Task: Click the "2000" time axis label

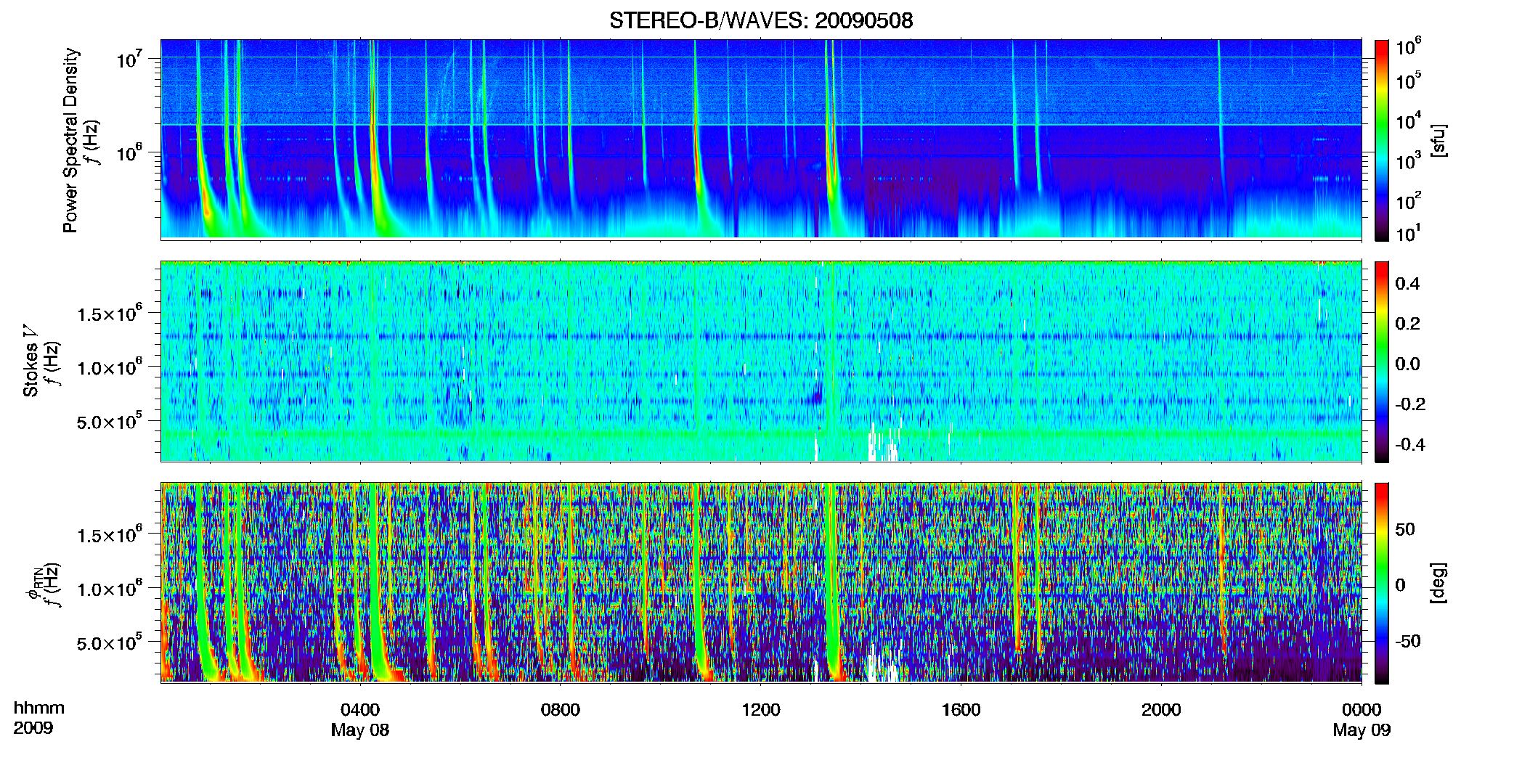Action: point(1161,710)
